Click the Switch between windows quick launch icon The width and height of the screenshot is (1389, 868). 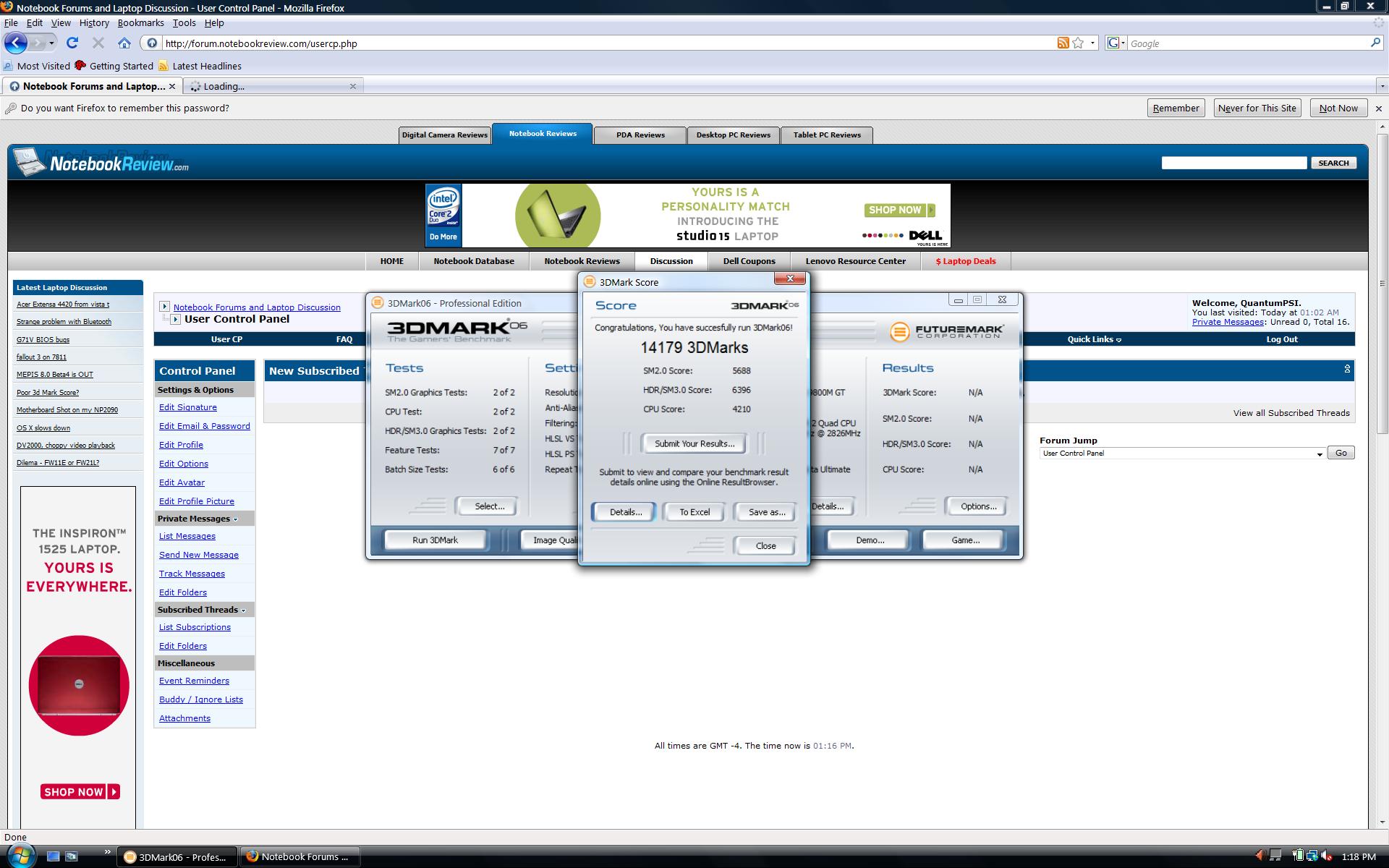coord(71,856)
